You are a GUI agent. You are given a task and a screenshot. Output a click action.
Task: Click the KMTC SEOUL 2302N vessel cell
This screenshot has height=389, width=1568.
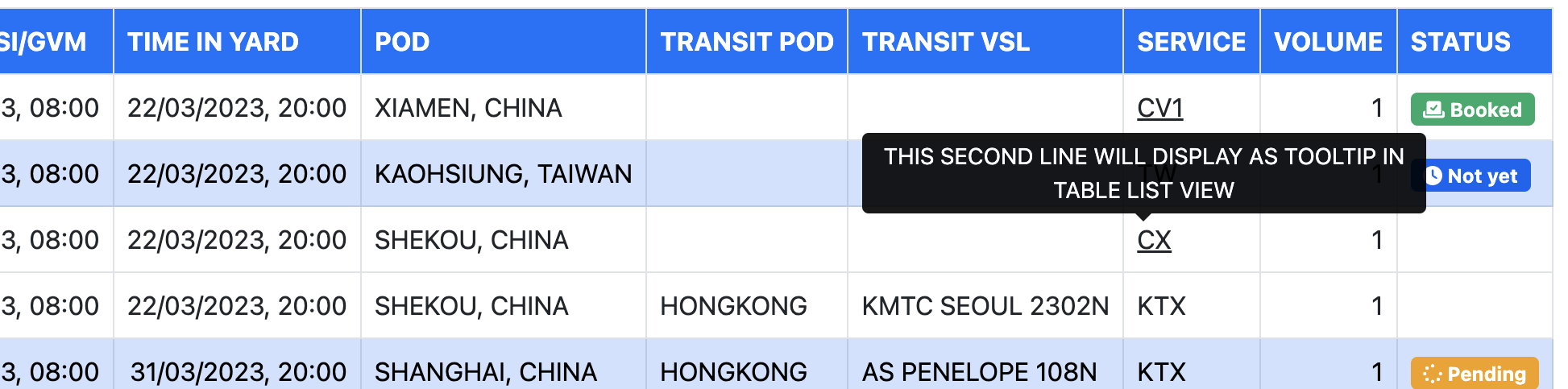click(985, 306)
